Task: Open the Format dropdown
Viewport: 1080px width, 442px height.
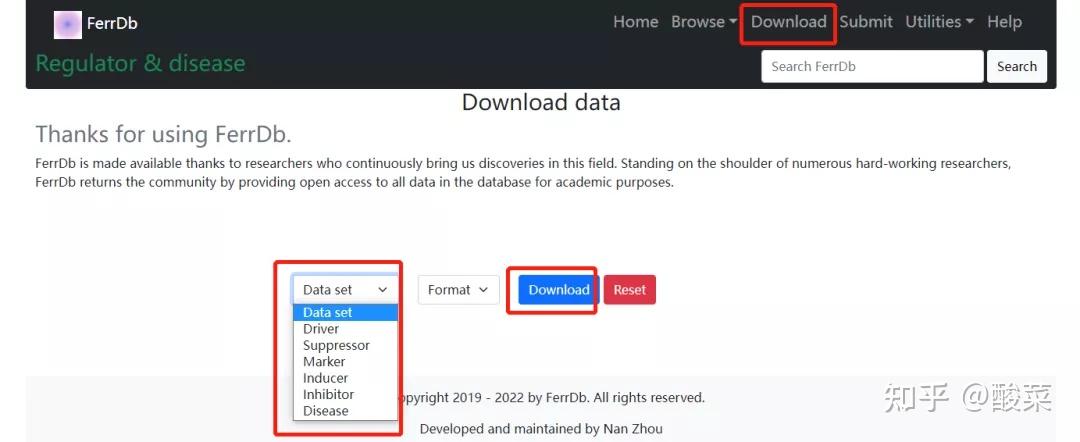Action: click(458, 290)
